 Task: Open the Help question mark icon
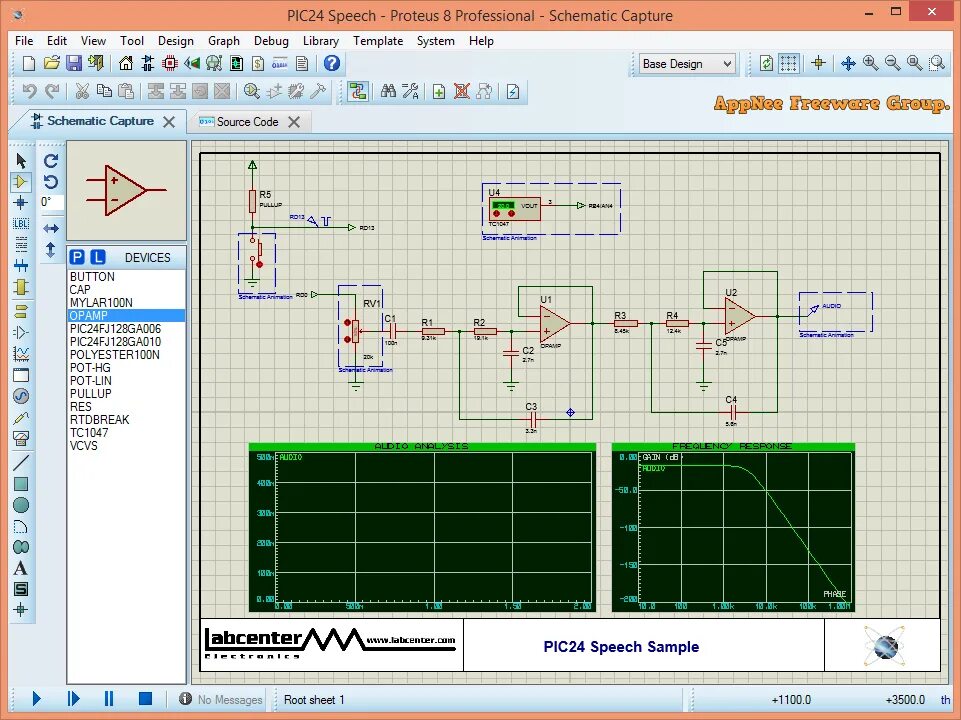[x=332, y=63]
